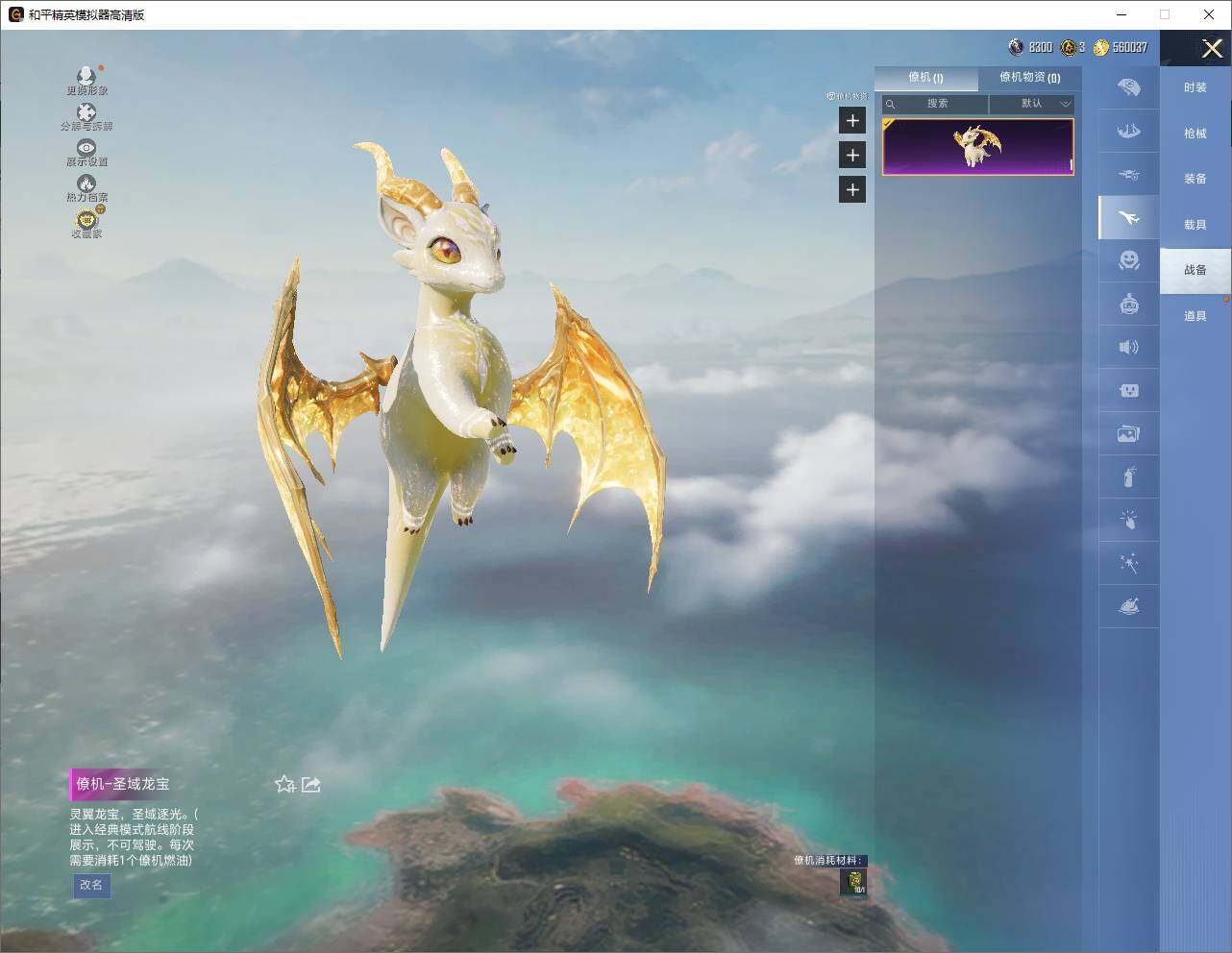Add item in the third plus slot

point(852,189)
